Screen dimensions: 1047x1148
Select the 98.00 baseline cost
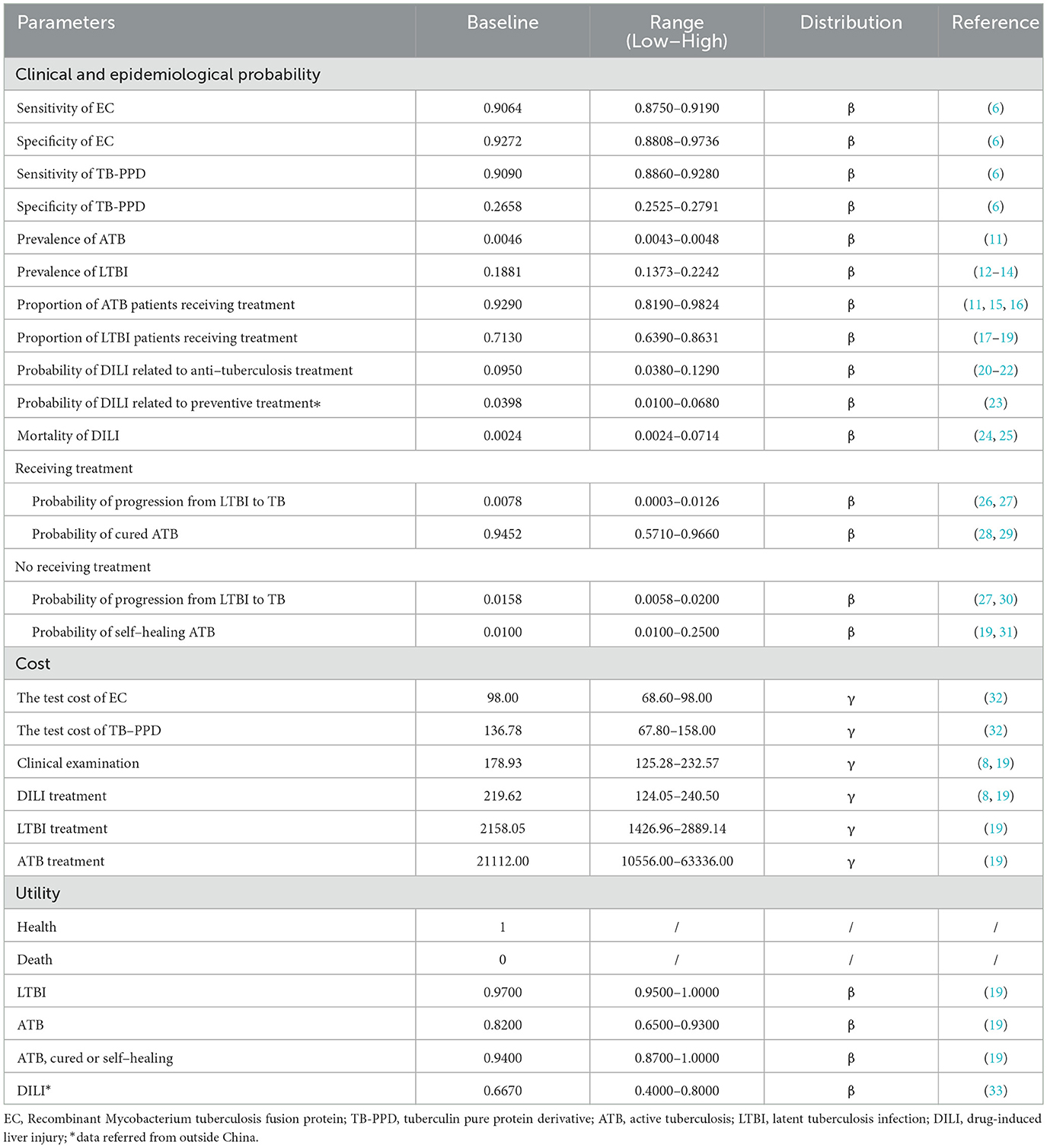click(503, 697)
